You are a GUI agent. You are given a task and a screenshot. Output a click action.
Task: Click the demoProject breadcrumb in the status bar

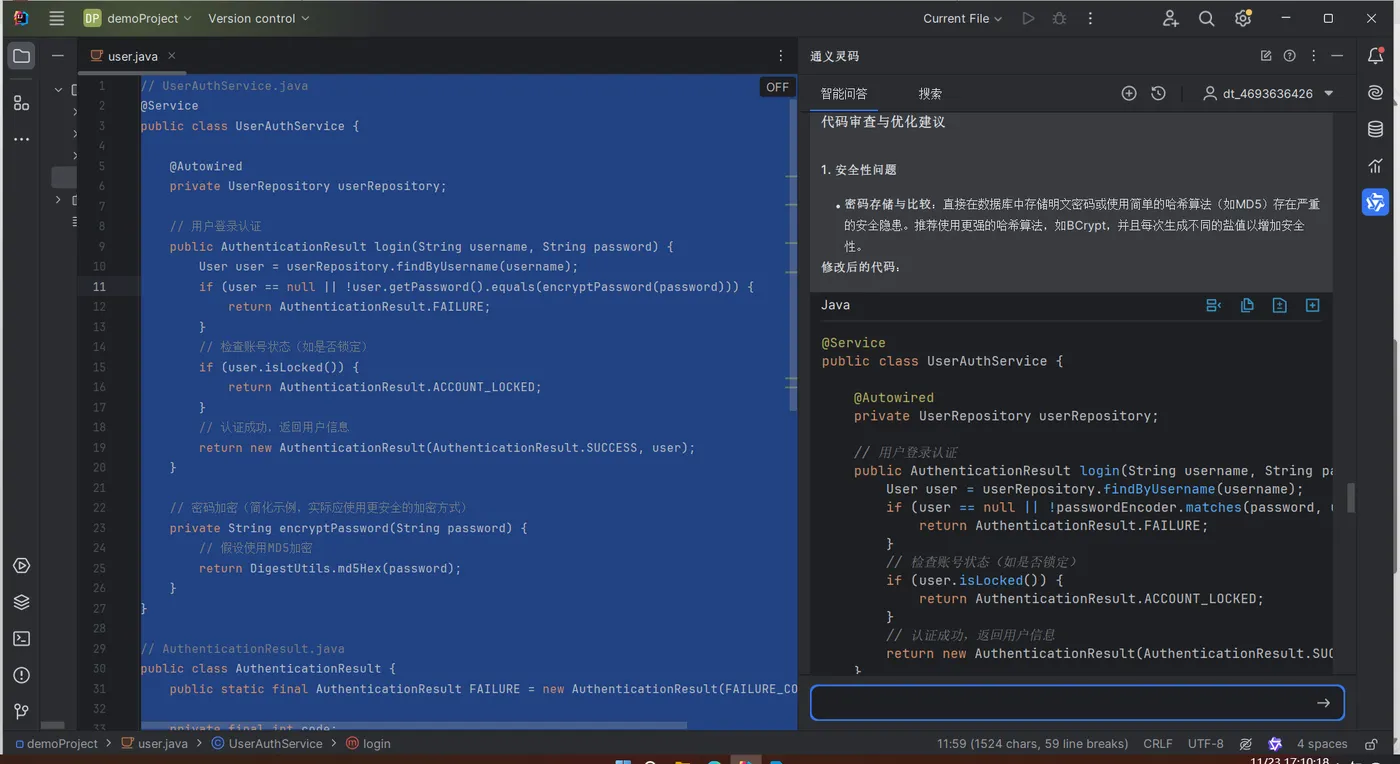(57, 744)
